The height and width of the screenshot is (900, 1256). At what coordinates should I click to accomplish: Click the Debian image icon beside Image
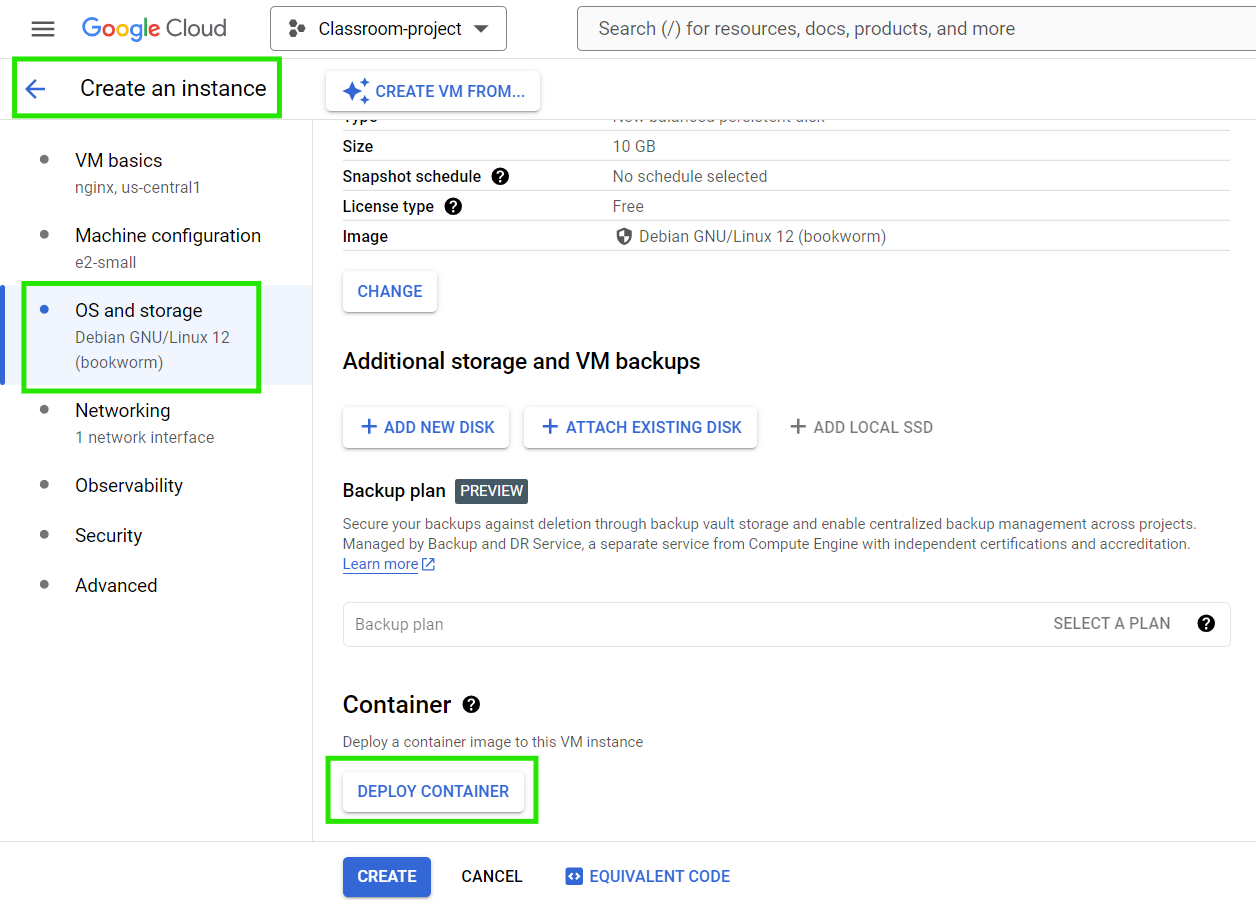coord(623,236)
